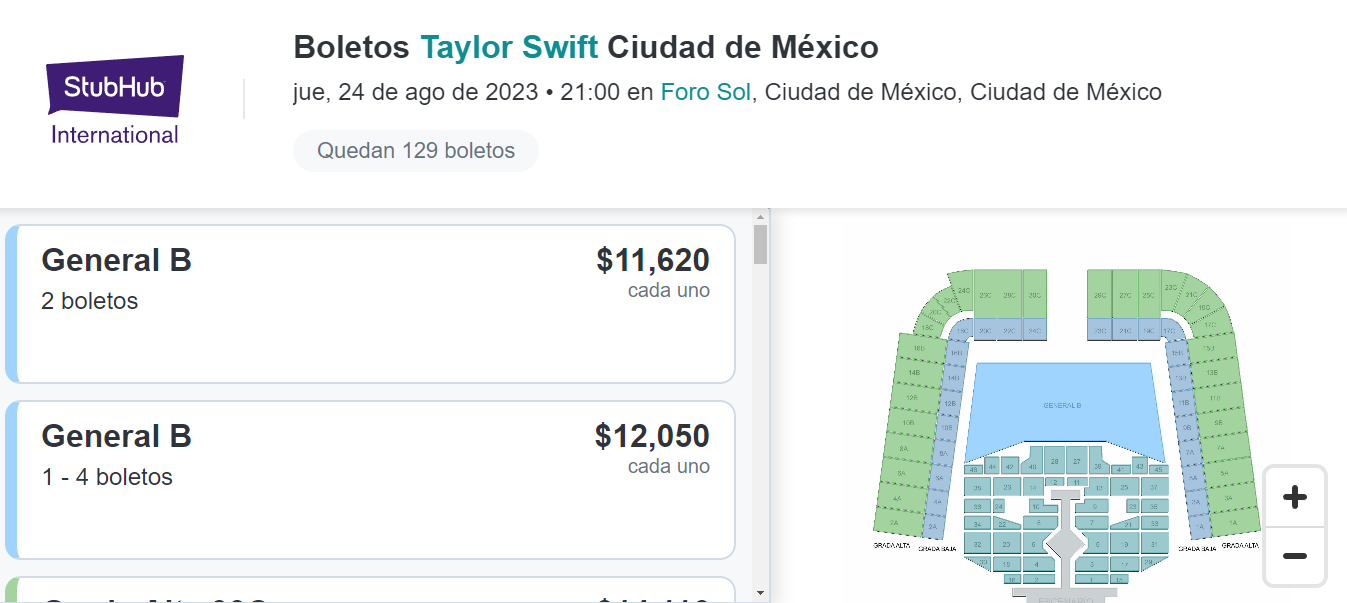The height and width of the screenshot is (603, 1347).
Task: Select right-side upper section 9B
Action: (x=1218, y=422)
